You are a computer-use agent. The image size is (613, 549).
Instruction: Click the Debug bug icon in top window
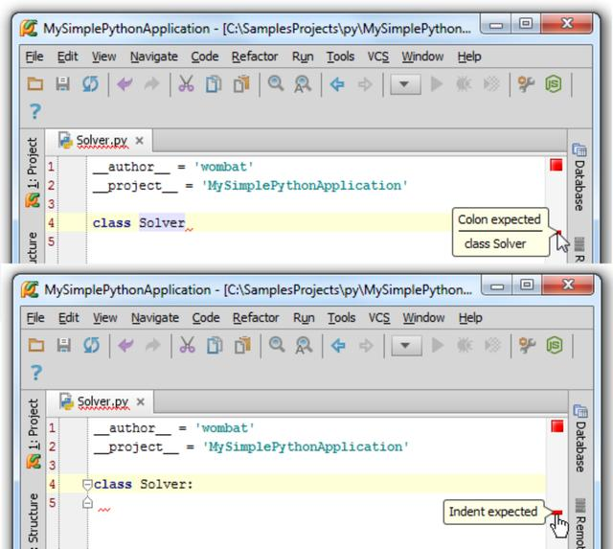464,84
